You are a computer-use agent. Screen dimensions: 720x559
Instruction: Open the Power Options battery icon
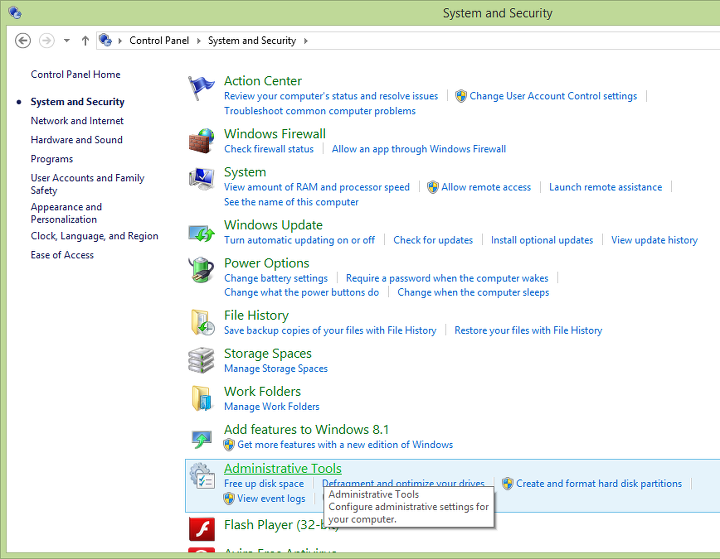[201, 270]
